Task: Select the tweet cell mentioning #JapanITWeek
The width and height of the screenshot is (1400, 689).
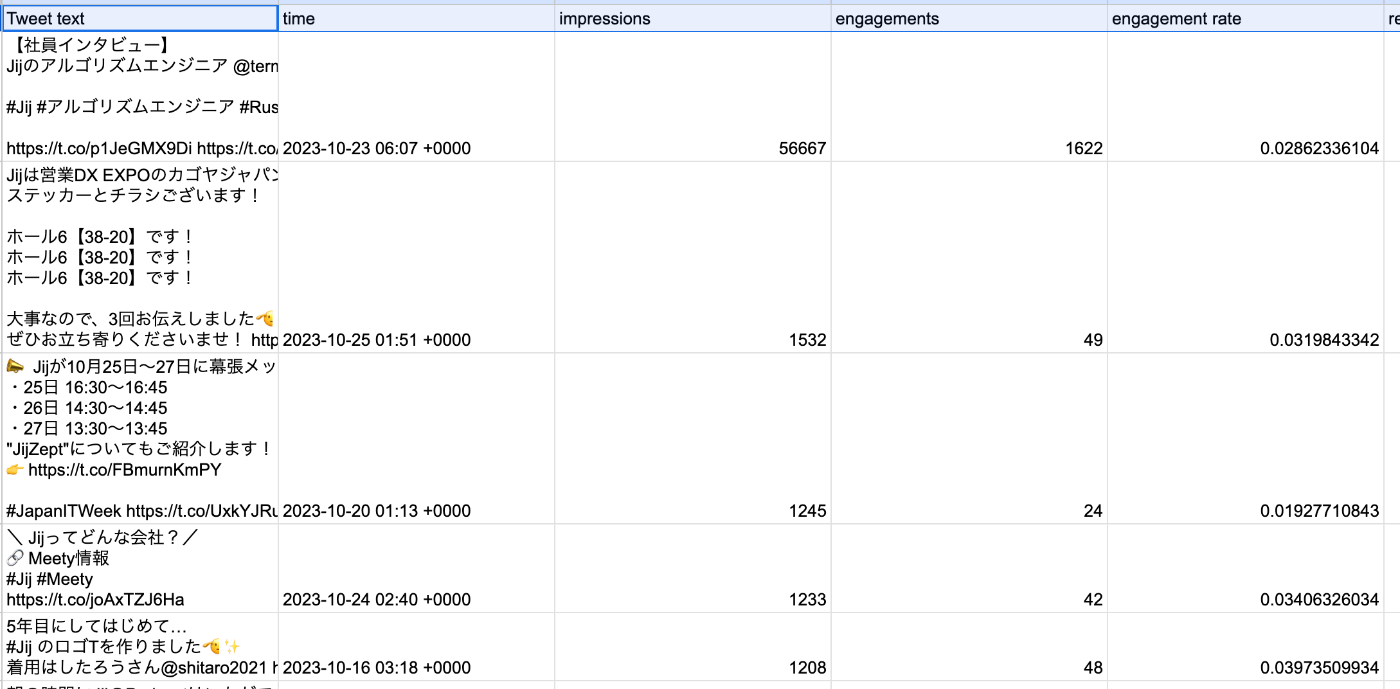Action: pyautogui.click(x=140, y=438)
